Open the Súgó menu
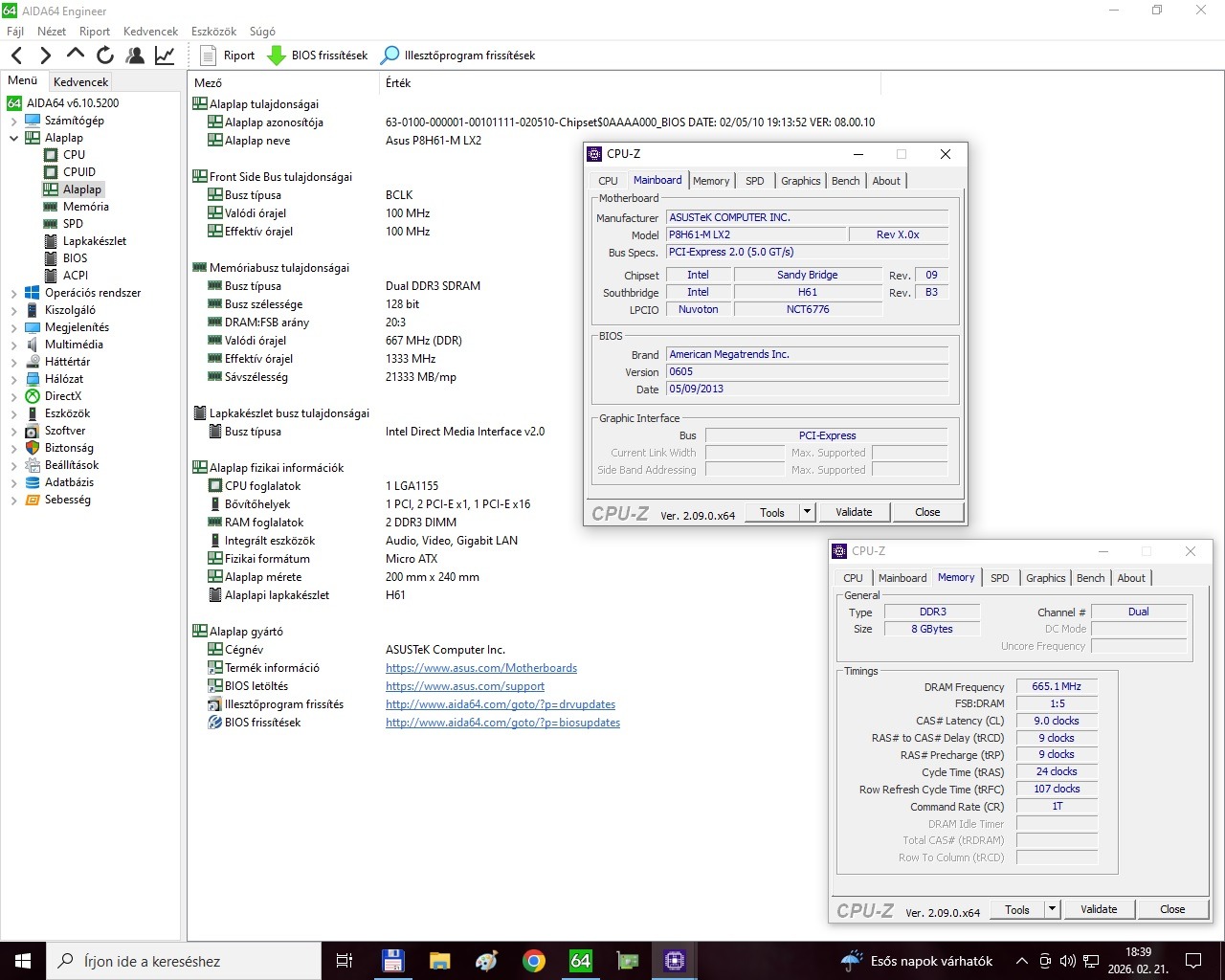 pos(262,31)
